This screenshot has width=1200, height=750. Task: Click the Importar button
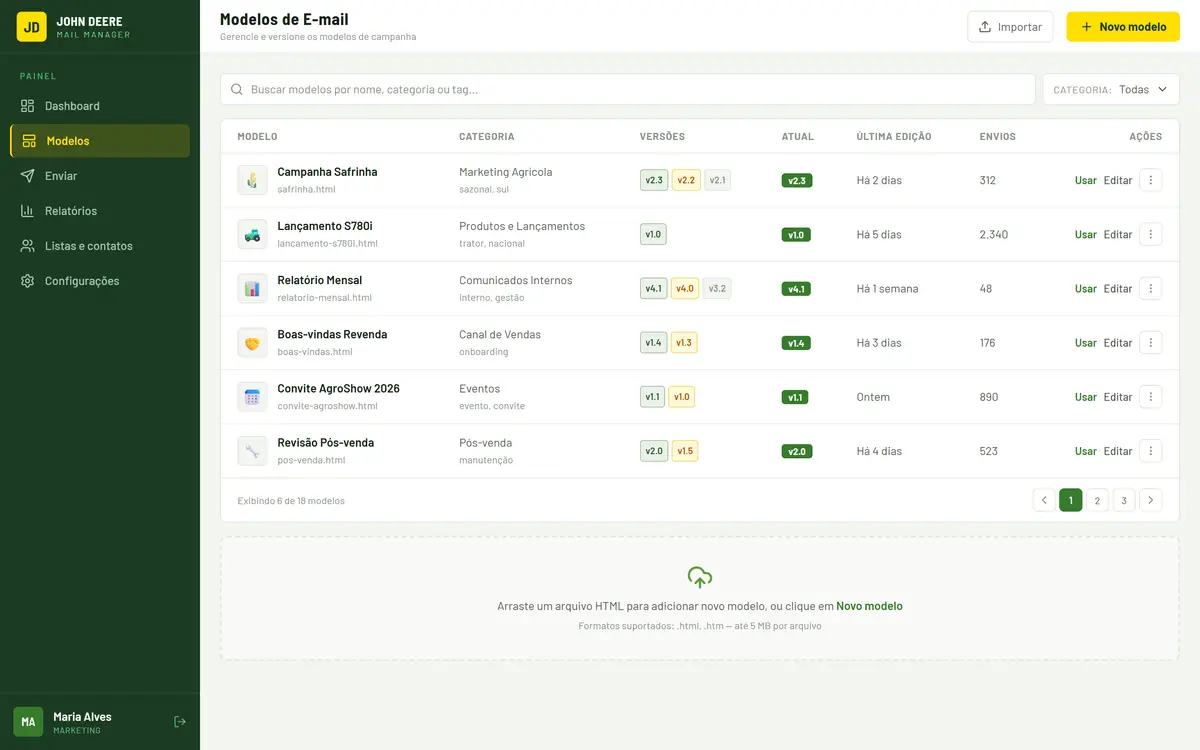[1011, 27]
